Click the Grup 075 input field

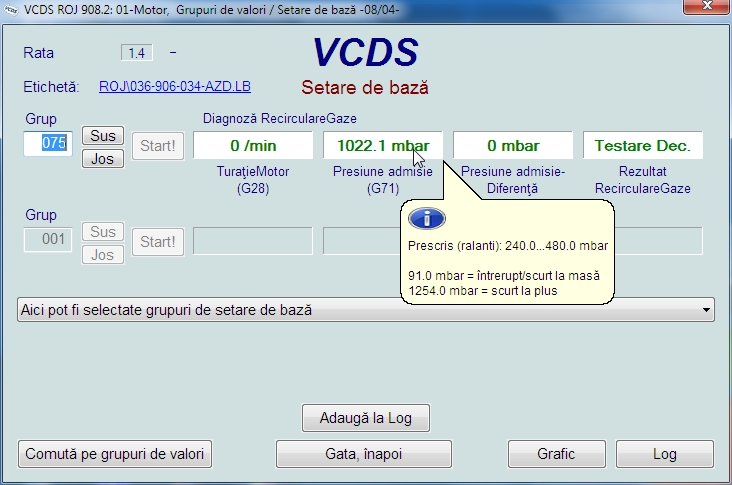(48, 143)
